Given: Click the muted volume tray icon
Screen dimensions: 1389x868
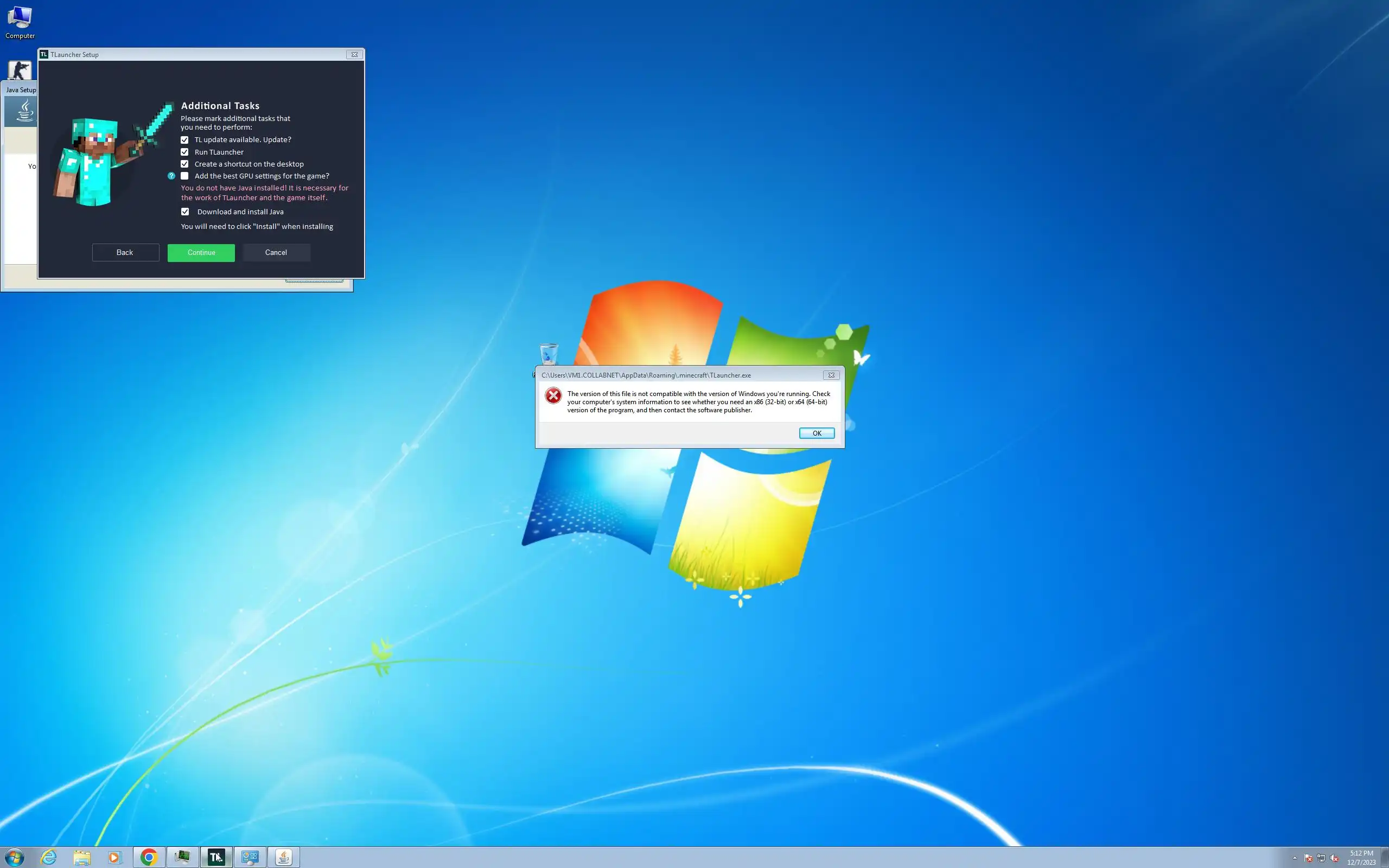Looking at the screenshot, I should pyautogui.click(x=1335, y=858).
